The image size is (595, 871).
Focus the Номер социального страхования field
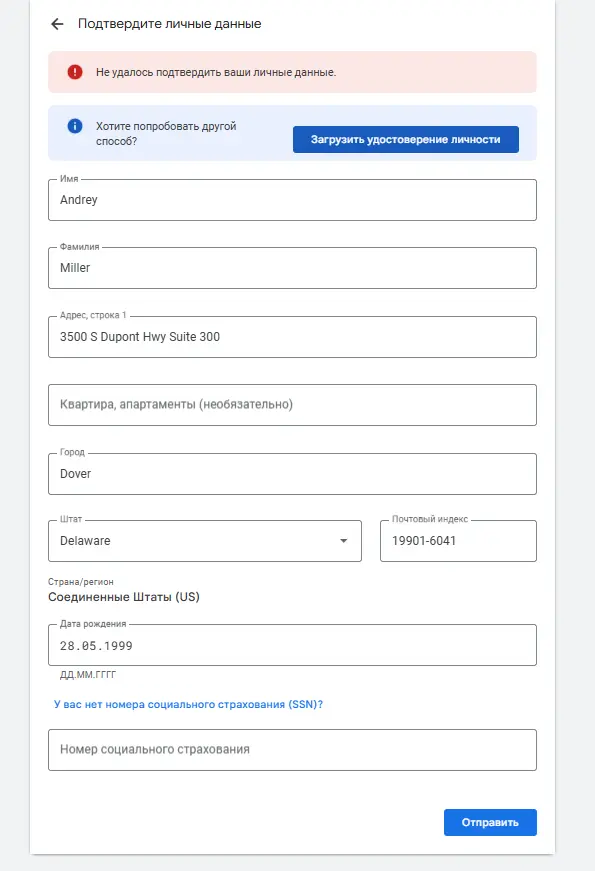292,750
